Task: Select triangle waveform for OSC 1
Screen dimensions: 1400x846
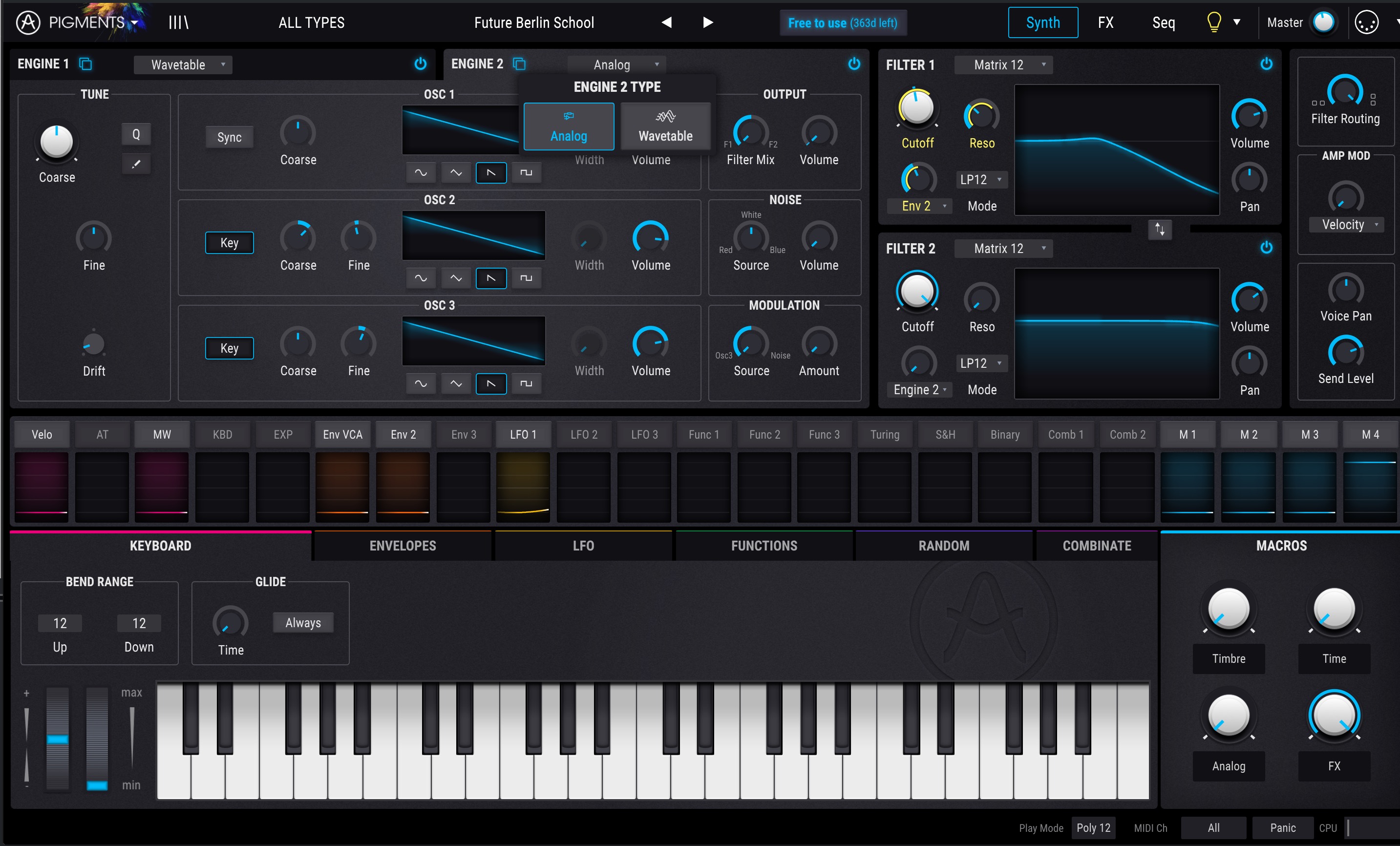Action: tap(456, 173)
